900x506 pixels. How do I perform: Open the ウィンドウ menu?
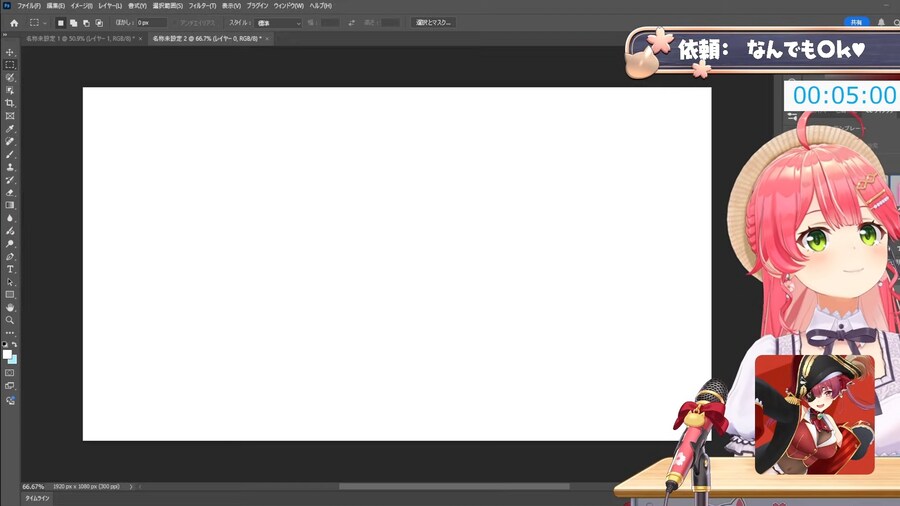click(x=288, y=6)
